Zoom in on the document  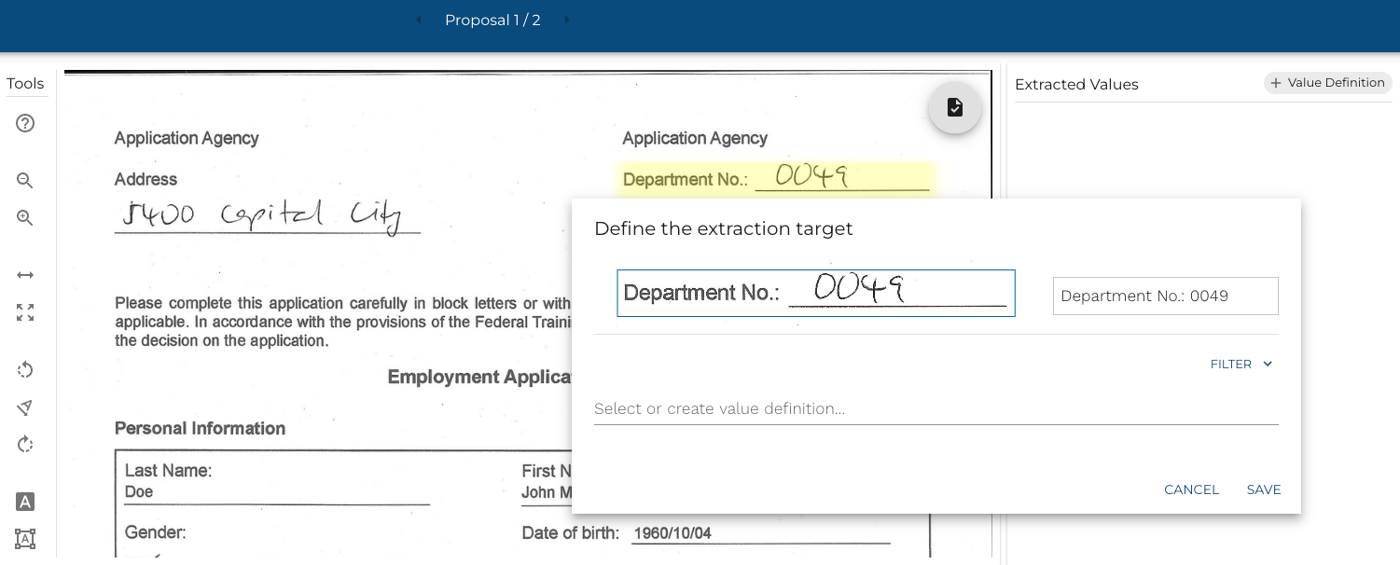click(x=25, y=217)
